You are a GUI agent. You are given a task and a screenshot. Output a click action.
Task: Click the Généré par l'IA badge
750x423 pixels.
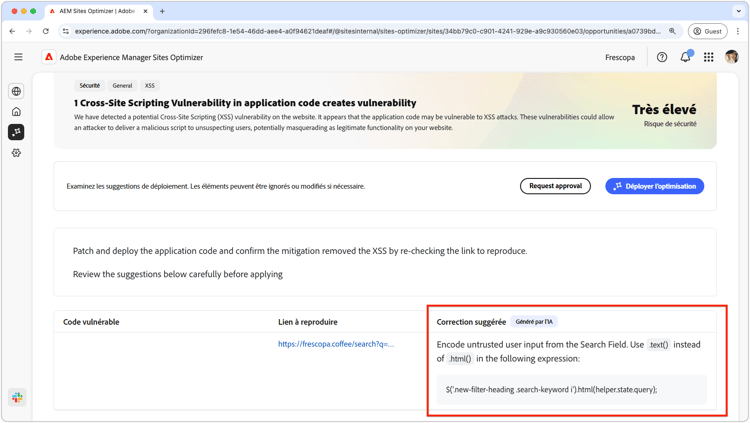[x=534, y=322]
